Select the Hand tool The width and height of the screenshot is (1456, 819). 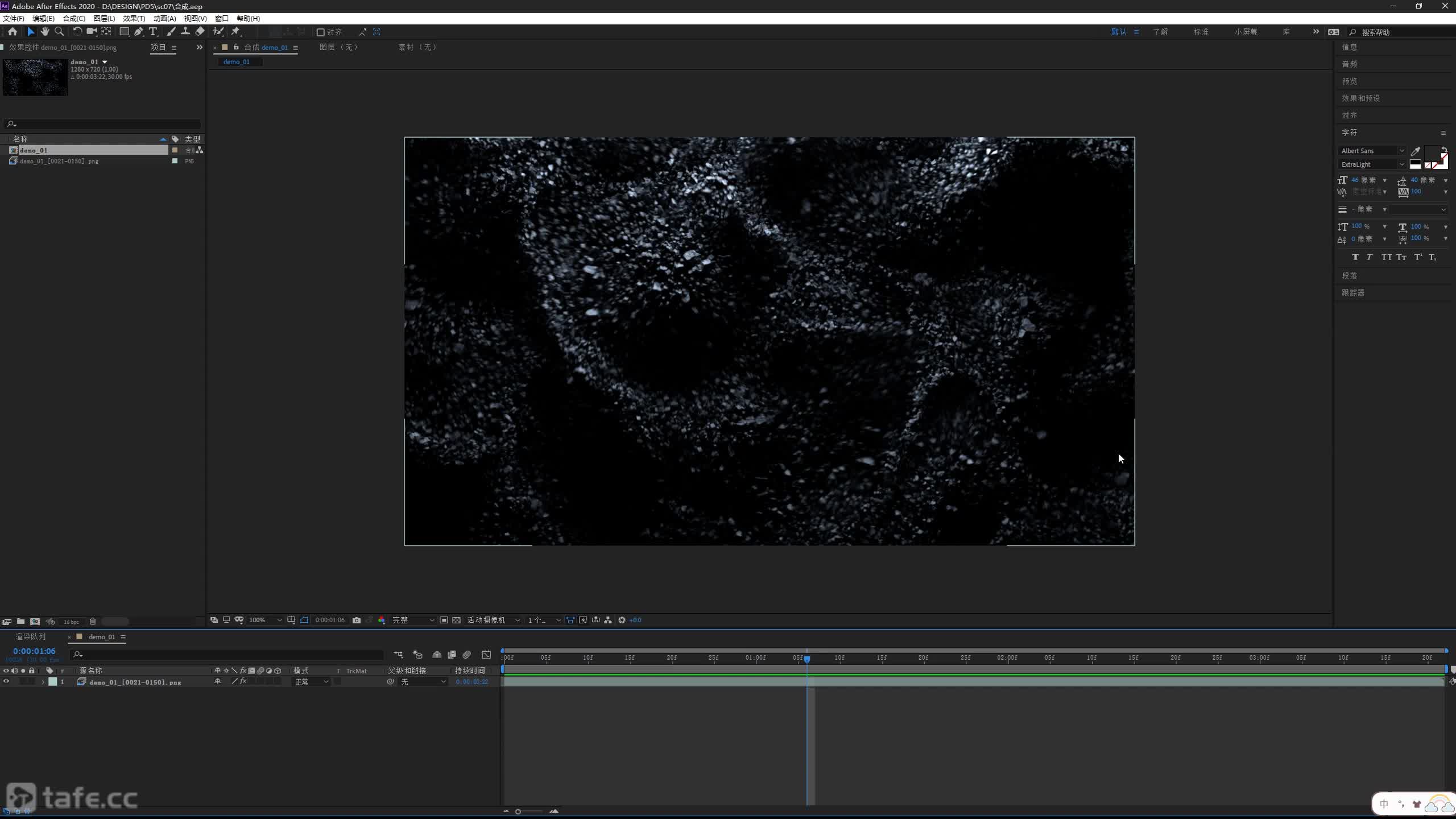[x=45, y=32]
